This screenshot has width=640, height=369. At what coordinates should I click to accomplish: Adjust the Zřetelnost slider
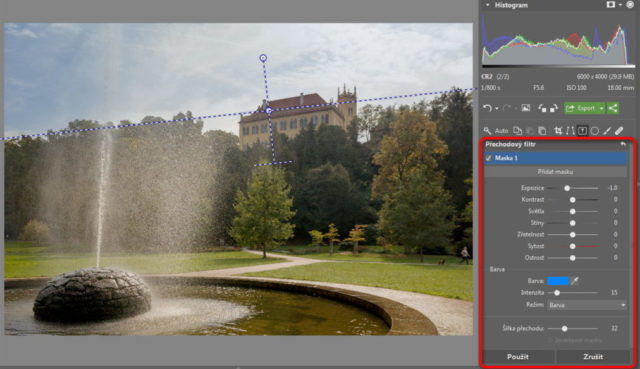[x=572, y=234]
